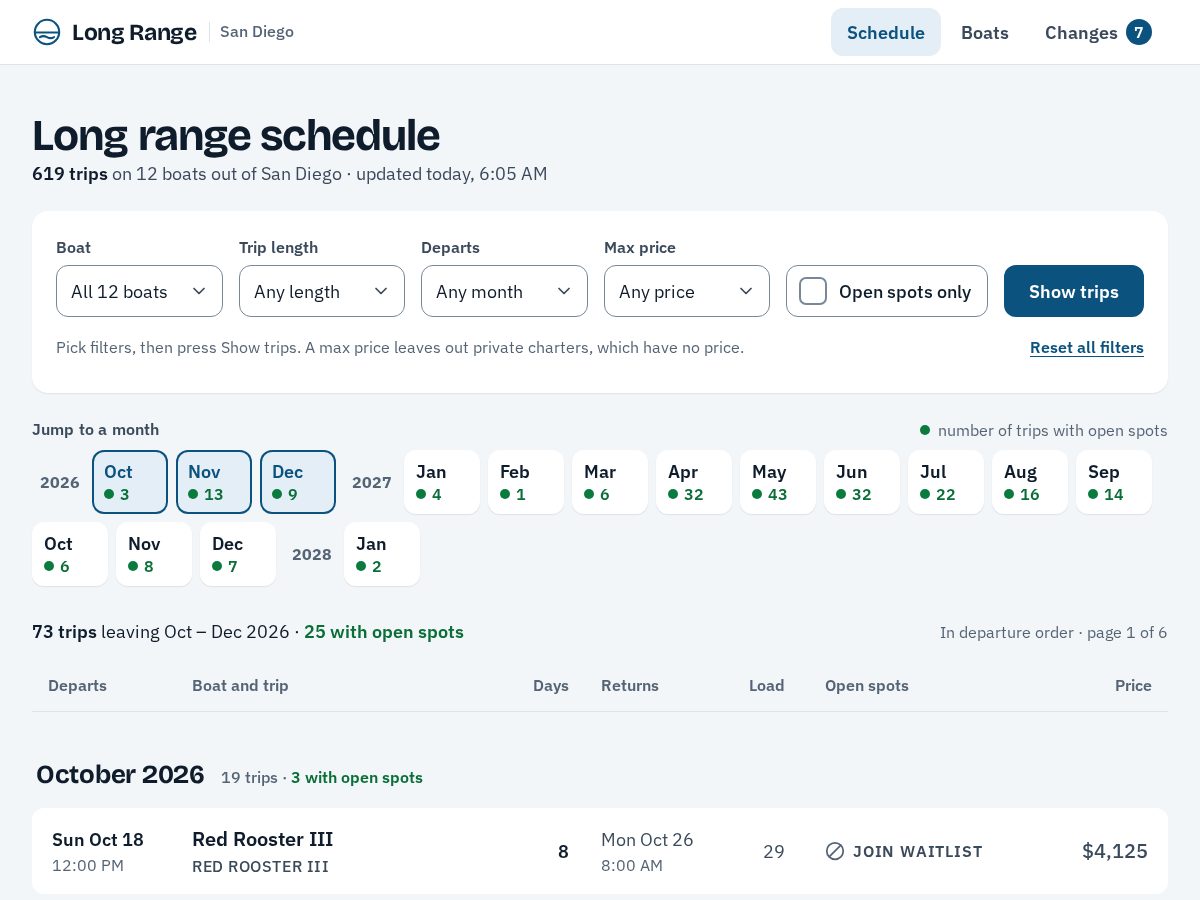The width and height of the screenshot is (1200, 900).
Task: Jump to Jan 2028 with 2 open trips
Action: coord(382,554)
